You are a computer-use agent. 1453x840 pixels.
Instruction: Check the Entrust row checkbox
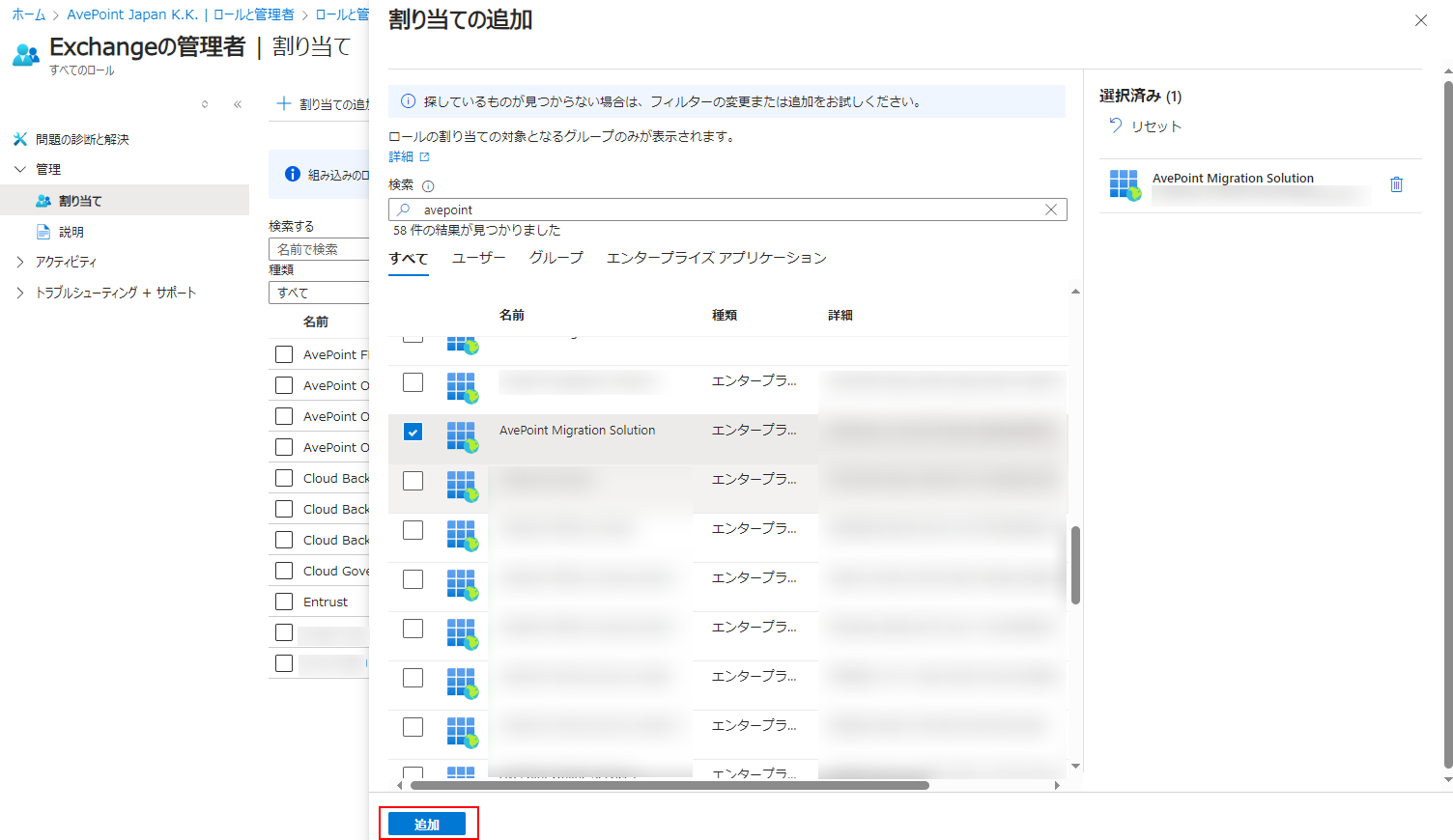[284, 602]
